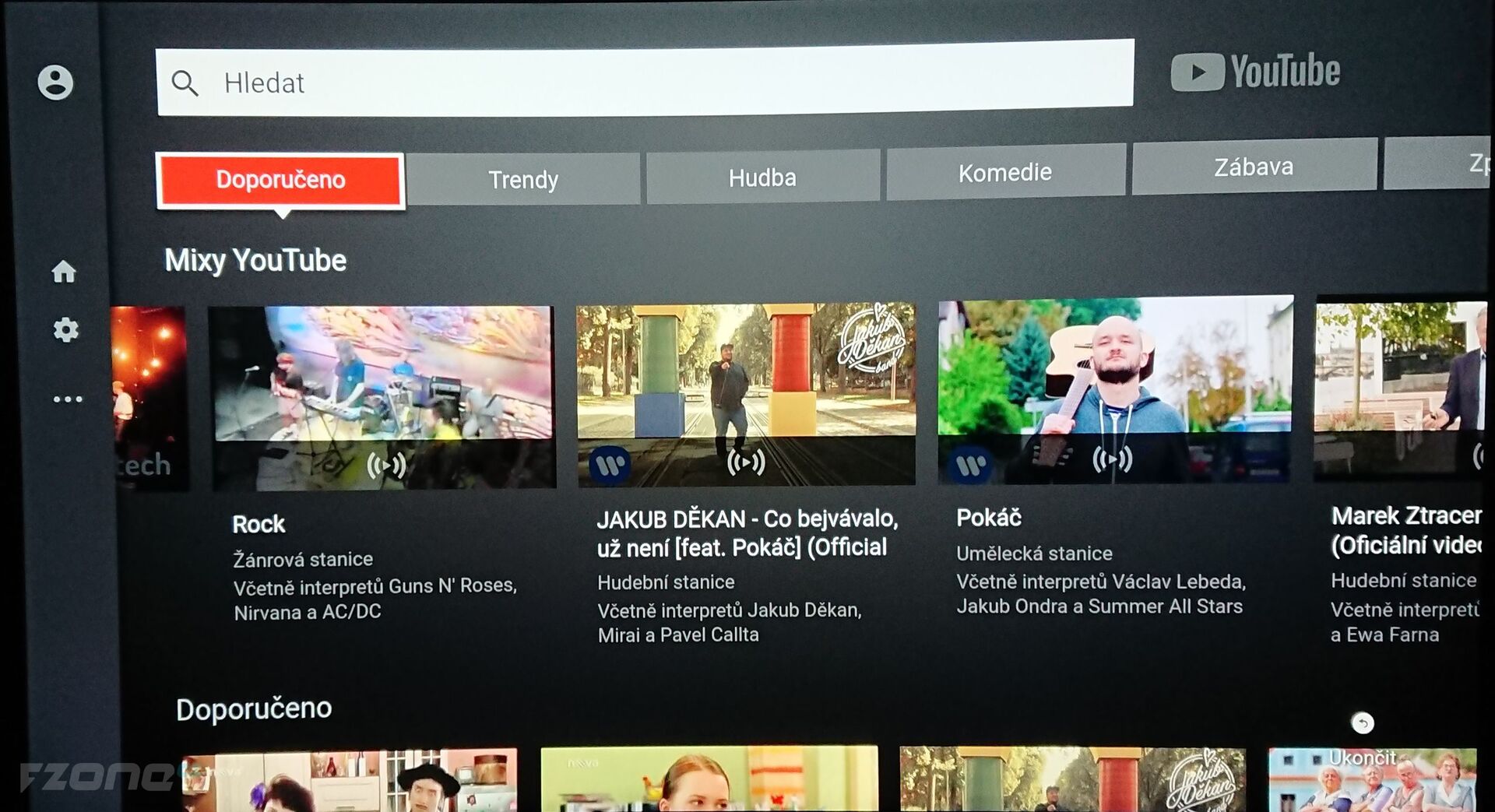1495x812 pixels.
Task: Switch to the Trendy tab
Action: [523, 179]
